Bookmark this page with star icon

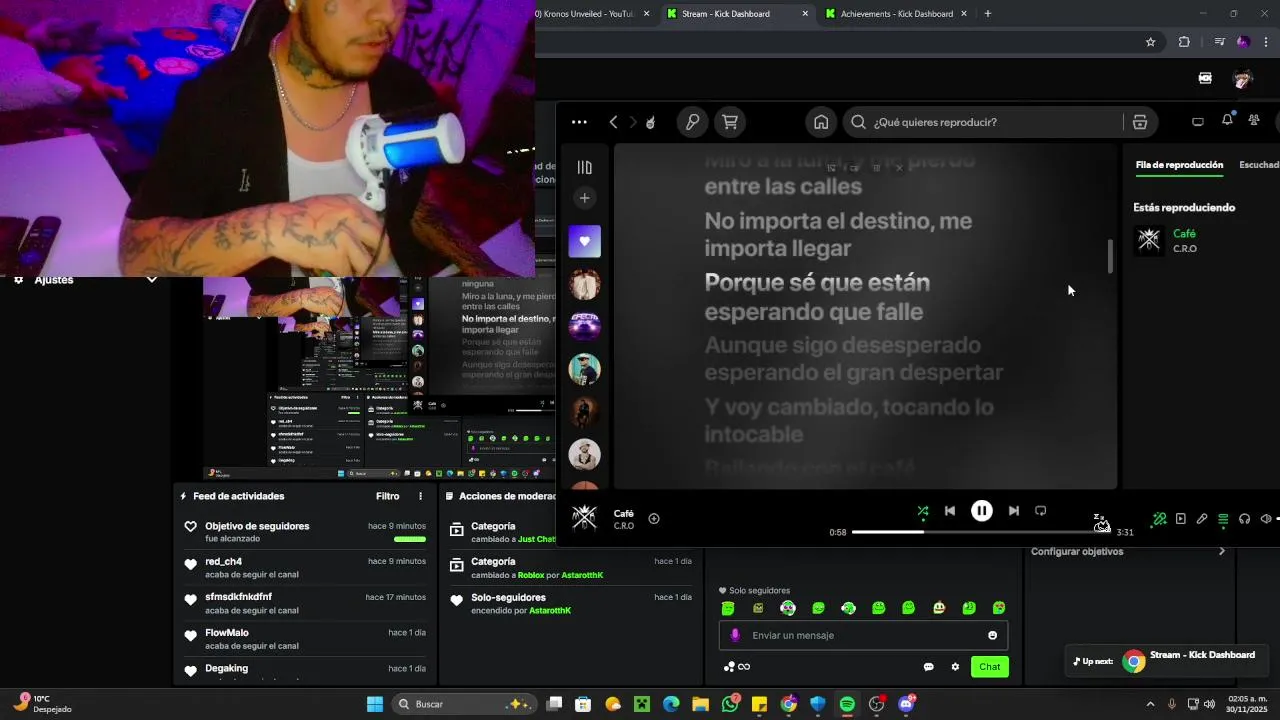tap(1150, 42)
